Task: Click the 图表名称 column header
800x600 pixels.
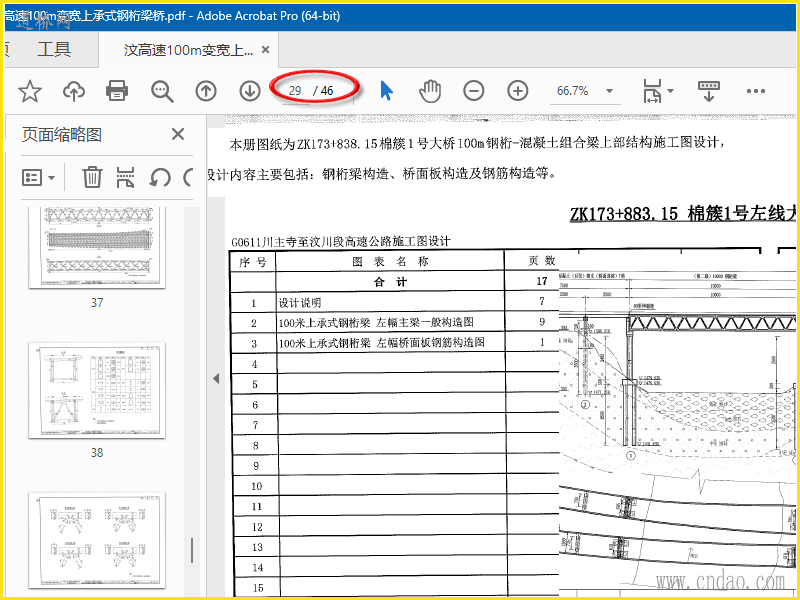Action: point(390,261)
